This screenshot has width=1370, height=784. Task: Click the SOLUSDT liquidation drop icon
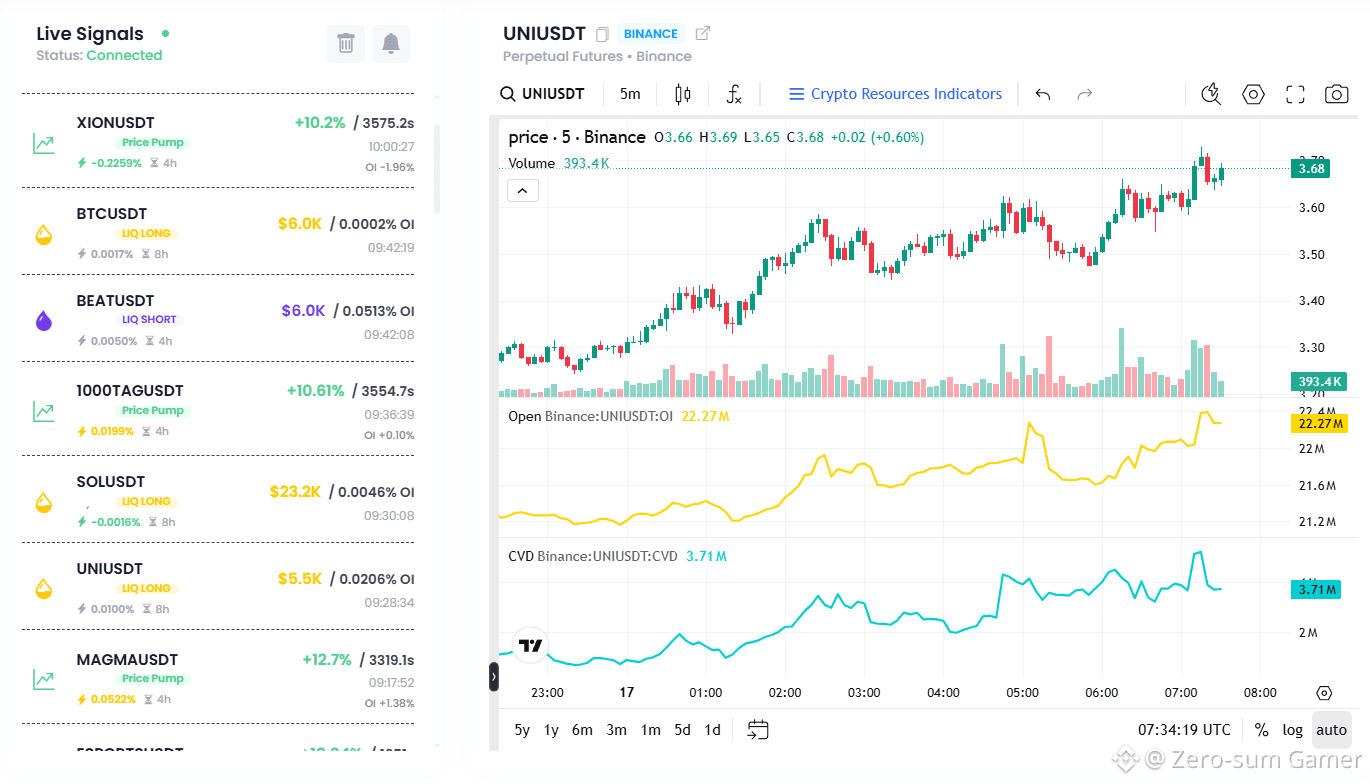coord(43,502)
